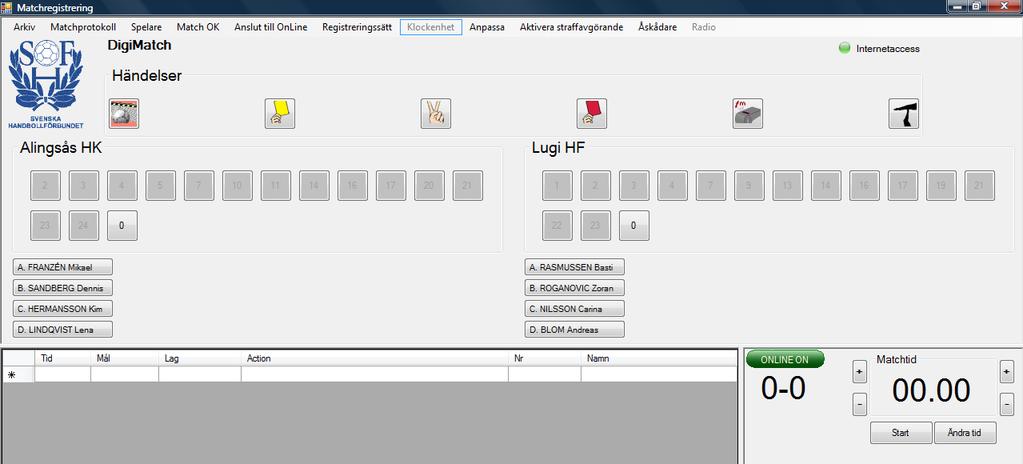Open the Arkiv menu

pyautogui.click(x=24, y=27)
